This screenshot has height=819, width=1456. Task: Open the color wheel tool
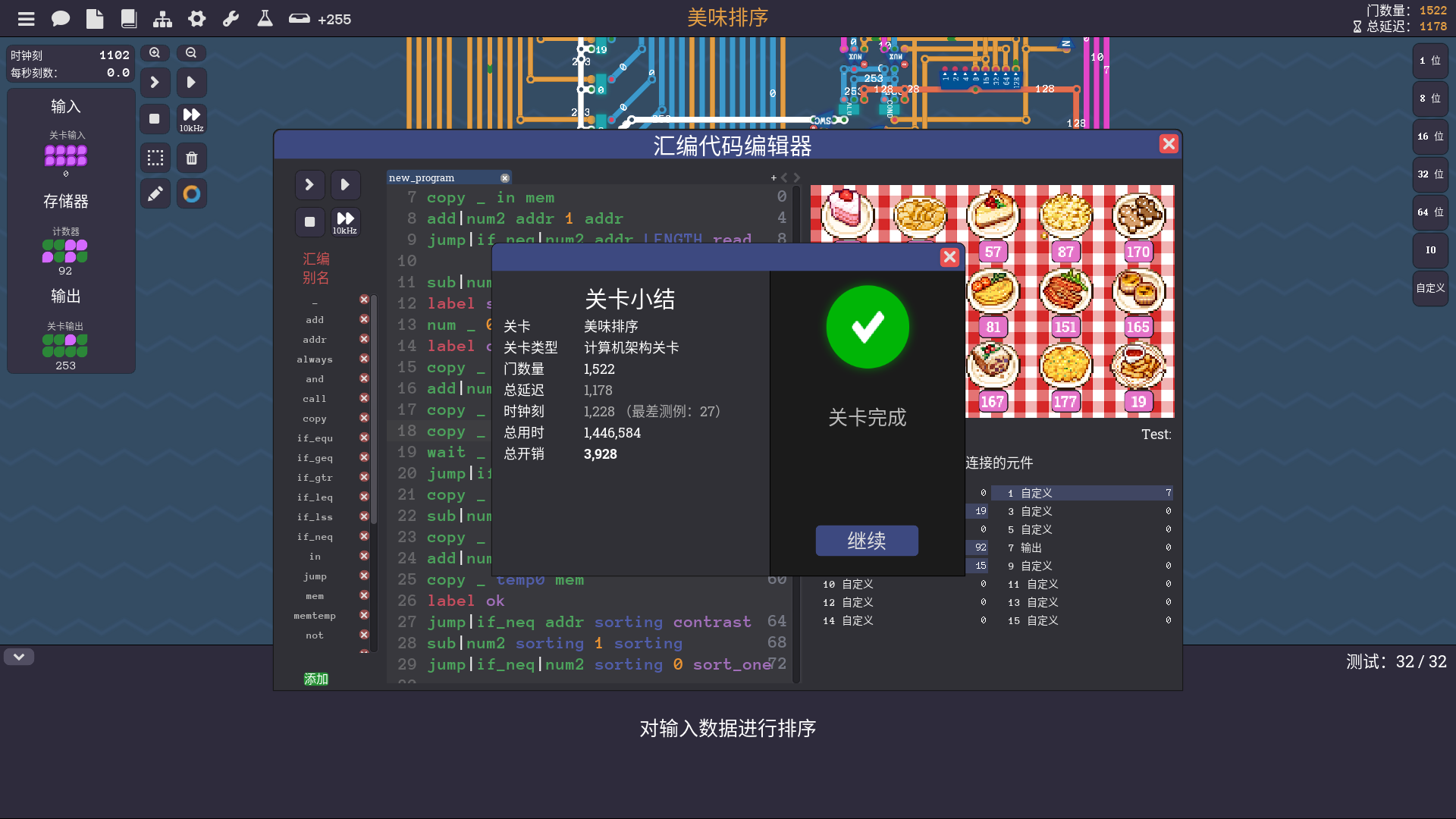click(192, 194)
